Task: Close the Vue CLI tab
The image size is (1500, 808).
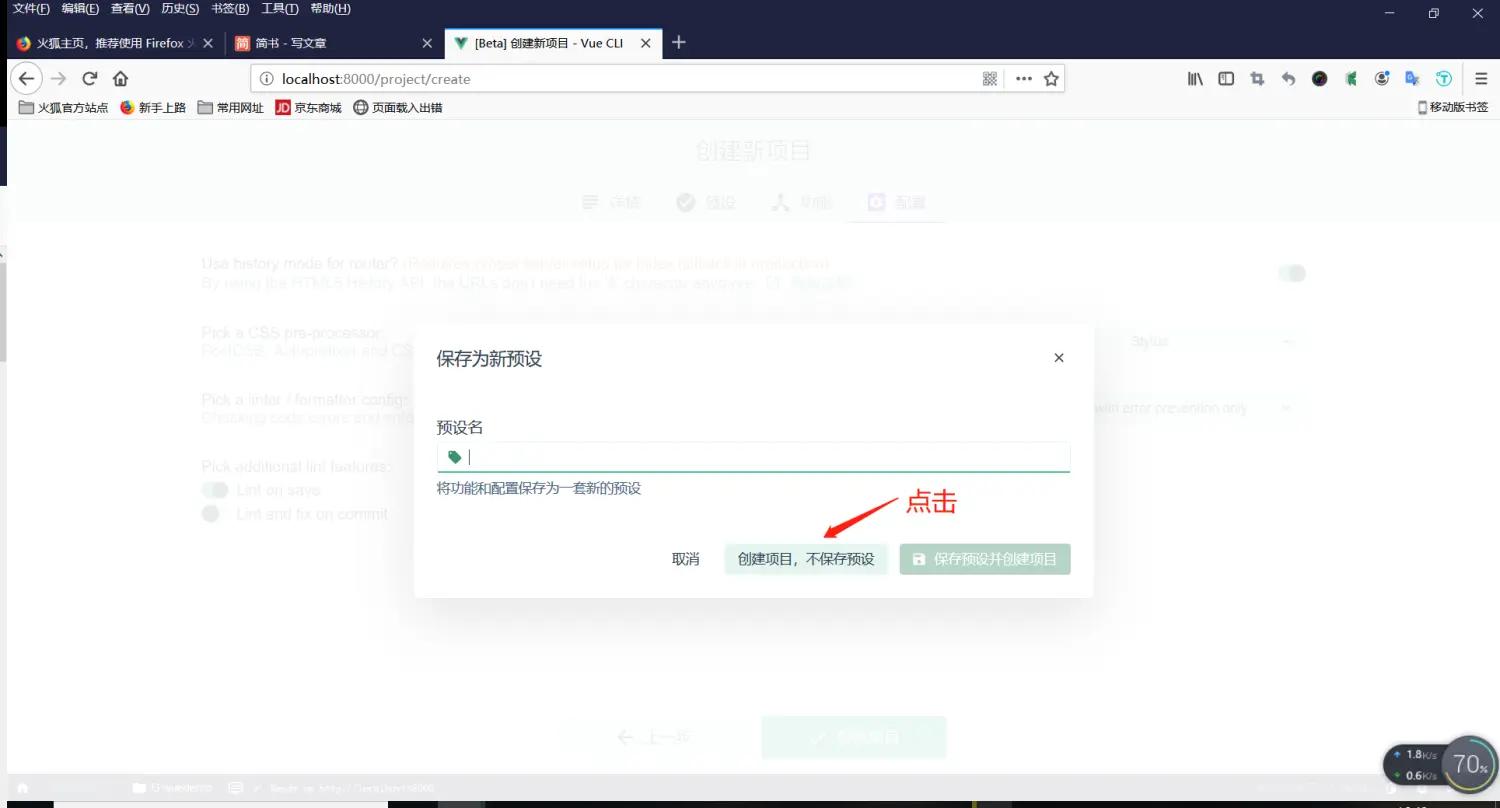Action: (646, 43)
